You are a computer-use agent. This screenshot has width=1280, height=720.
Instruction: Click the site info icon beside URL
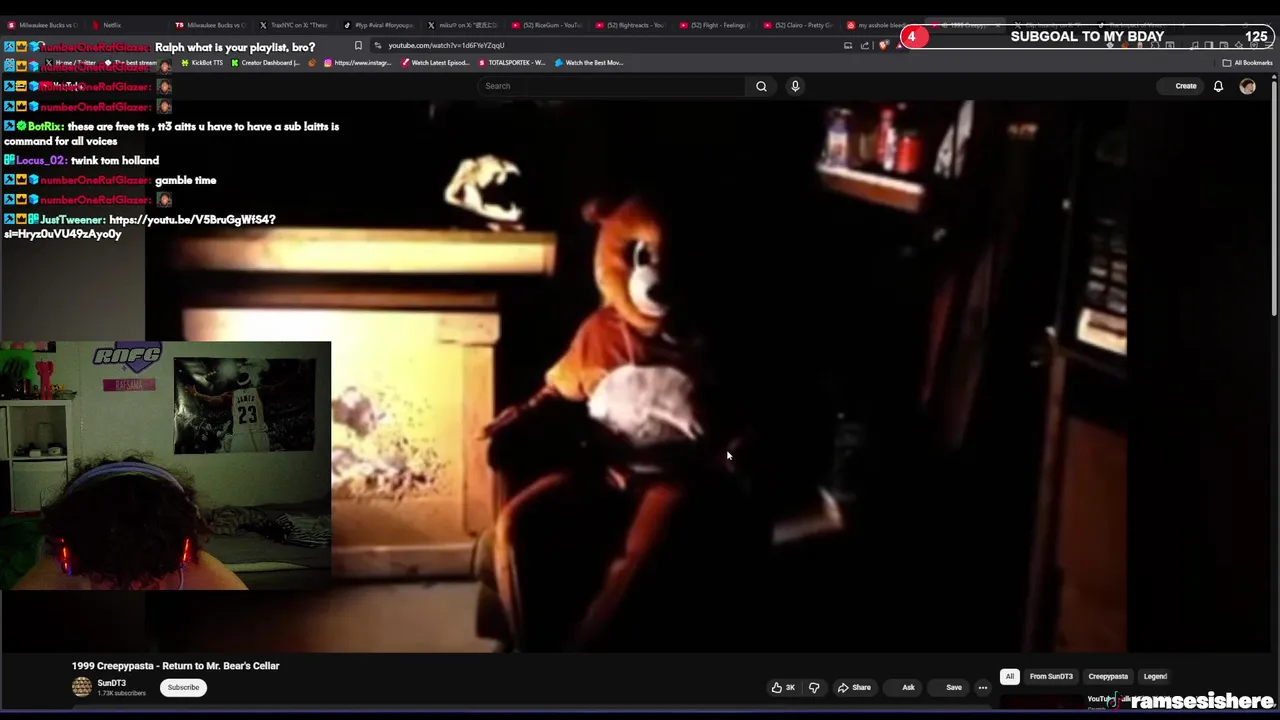click(x=378, y=45)
